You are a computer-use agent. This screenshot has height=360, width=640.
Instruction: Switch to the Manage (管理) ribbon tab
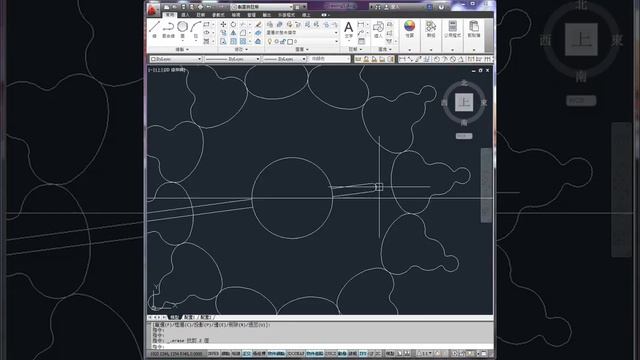pyautogui.click(x=251, y=15)
